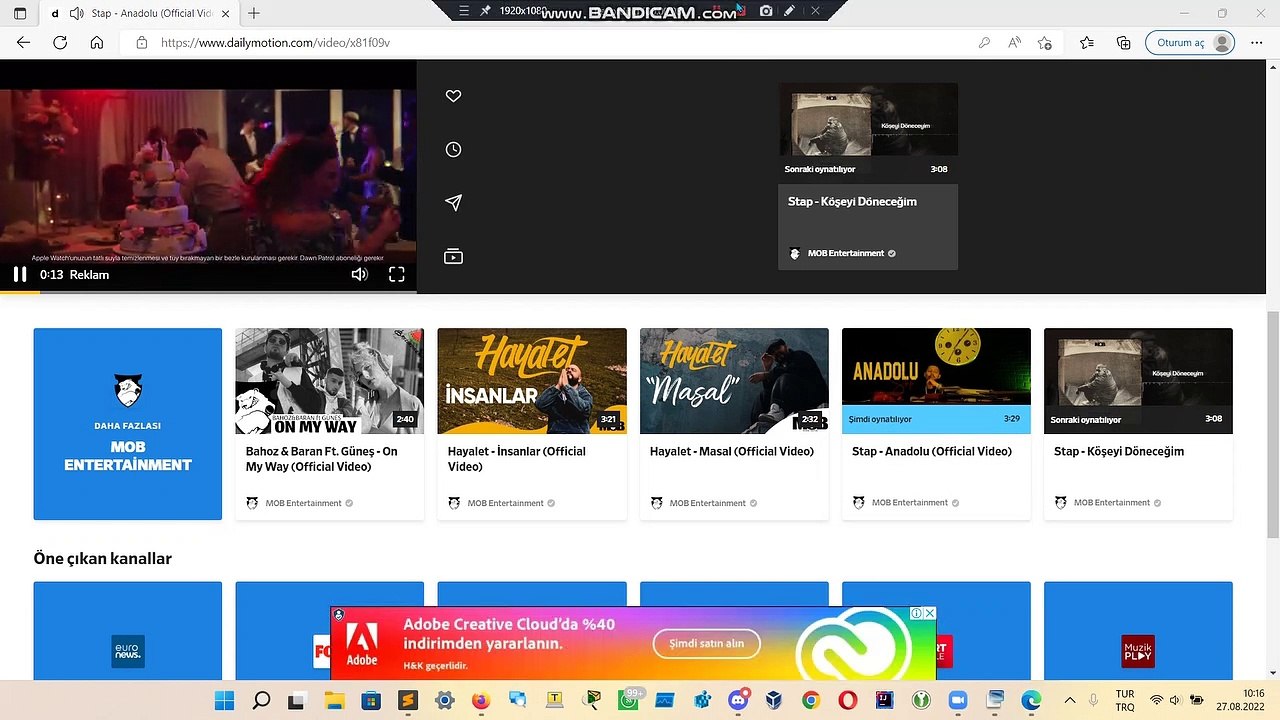Open a new browser tab
The height and width of the screenshot is (720, 1280).
pyautogui.click(x=254, y=13)
